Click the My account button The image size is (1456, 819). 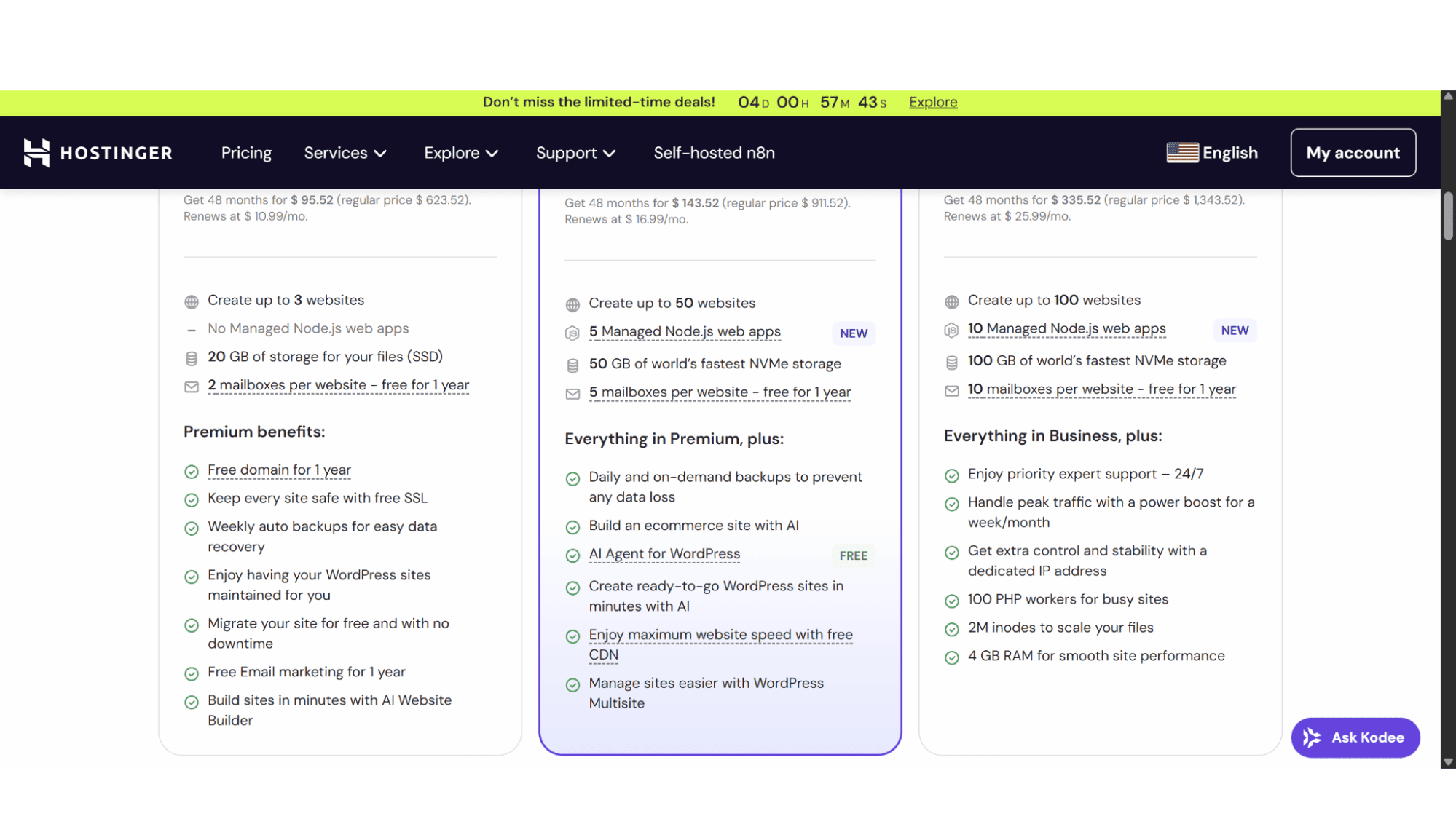pyautogui.click(x=1353, y=153)
